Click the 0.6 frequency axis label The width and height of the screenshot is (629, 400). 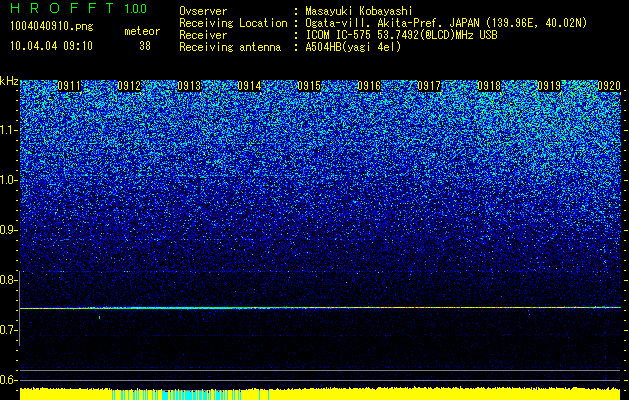point(9,380)
